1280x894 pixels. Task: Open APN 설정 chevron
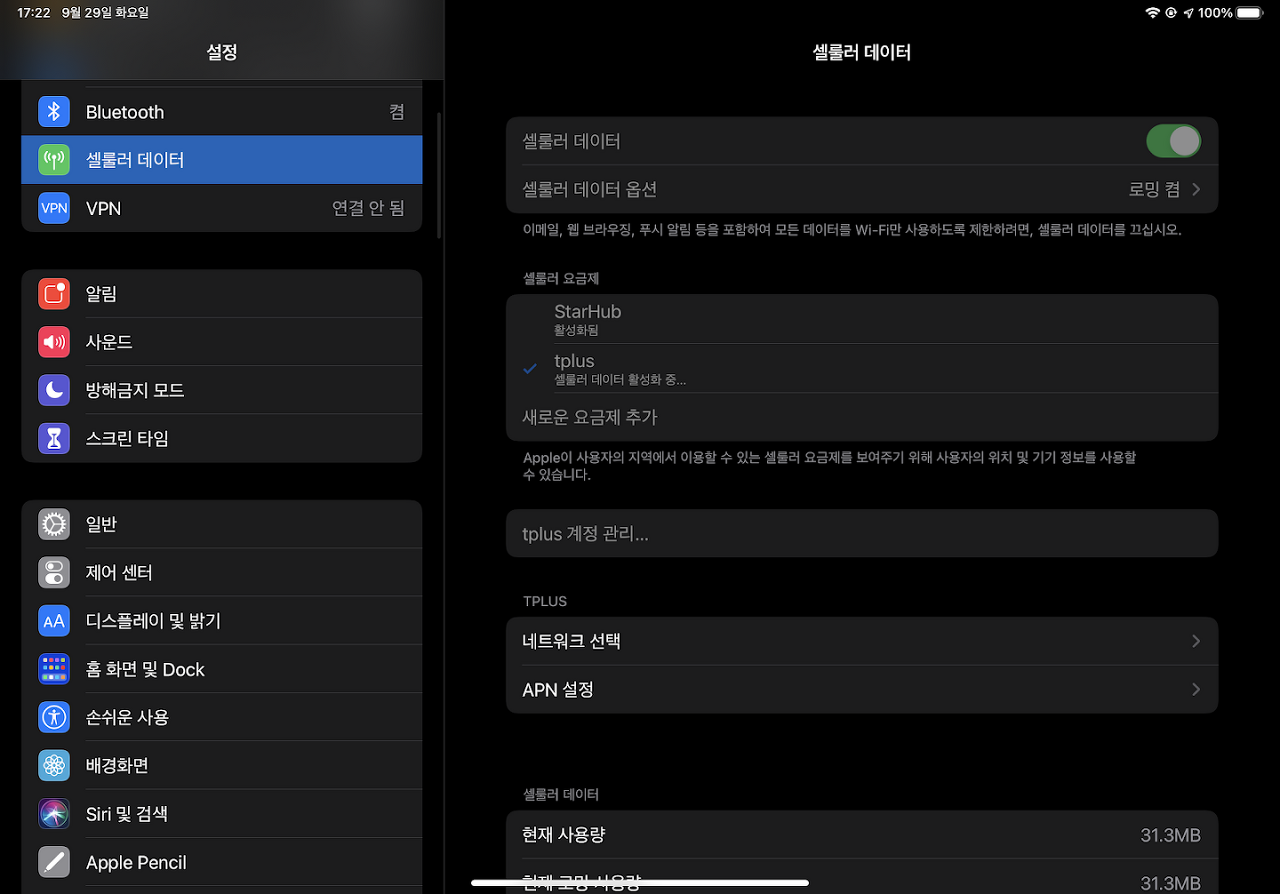pyautogui.click(x=1196, y=689)
